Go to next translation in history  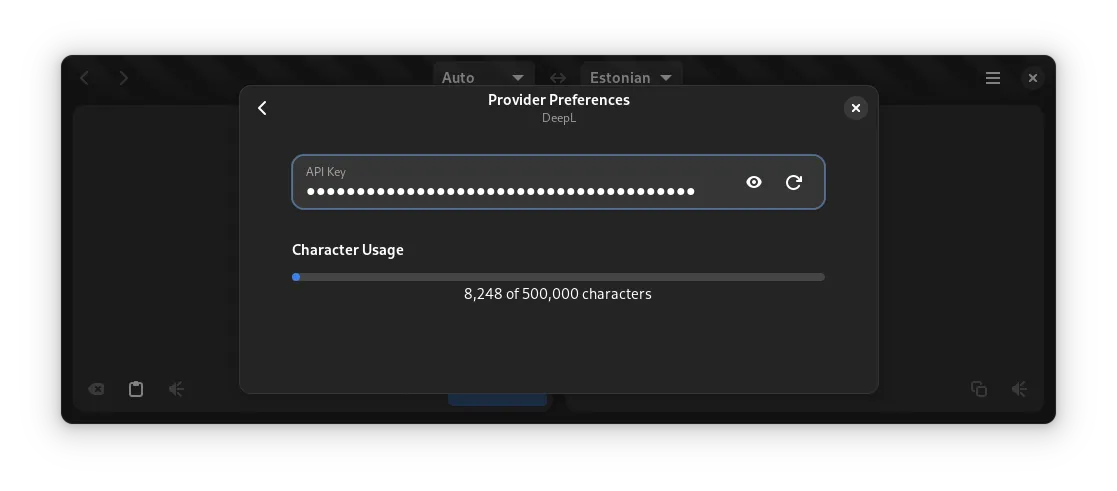[124, 78]
